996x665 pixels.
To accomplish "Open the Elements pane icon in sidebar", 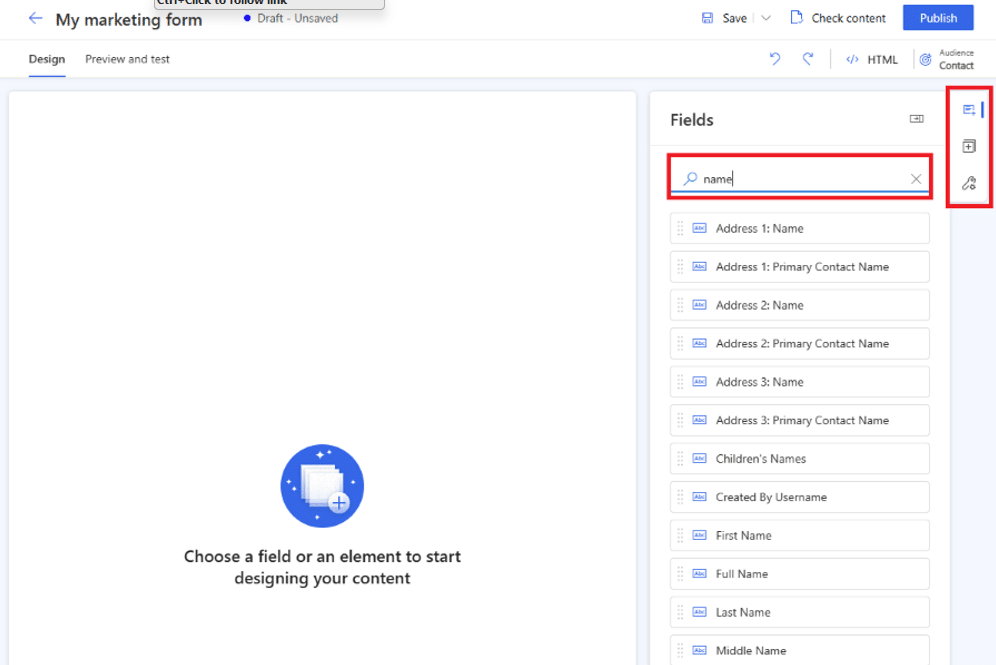I will (968, 147).
